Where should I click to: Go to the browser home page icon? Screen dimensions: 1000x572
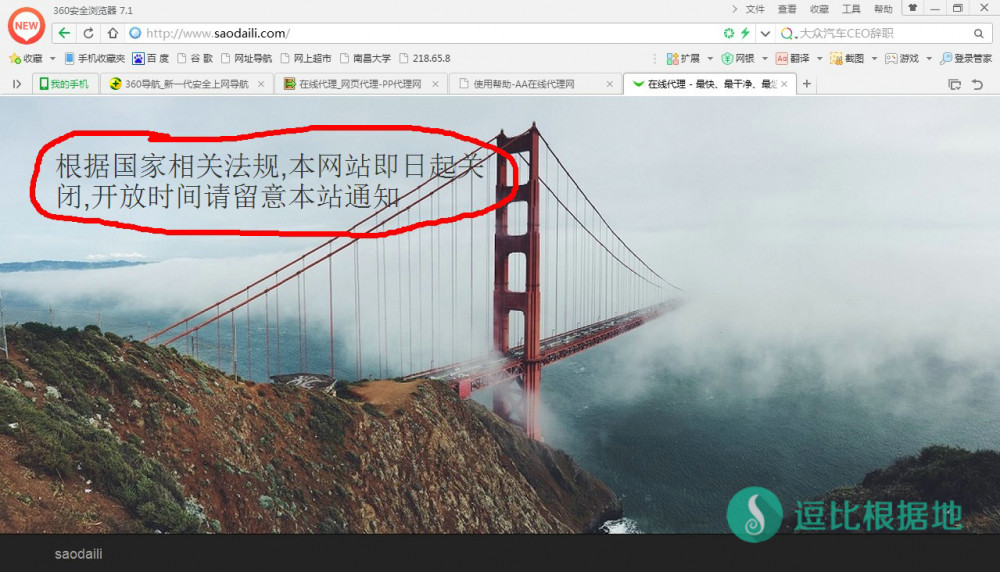pyautogui.click(x=113, y=33)
